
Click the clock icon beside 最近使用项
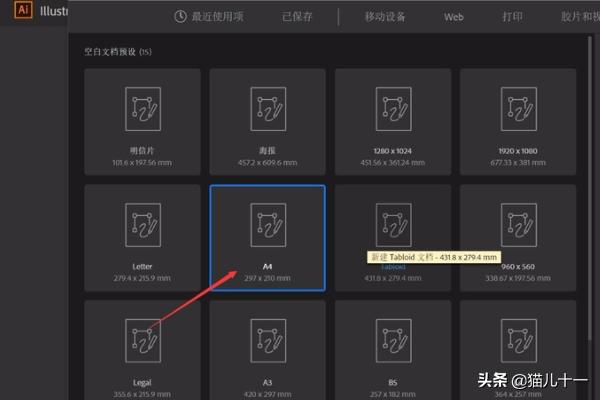point(180,16)
